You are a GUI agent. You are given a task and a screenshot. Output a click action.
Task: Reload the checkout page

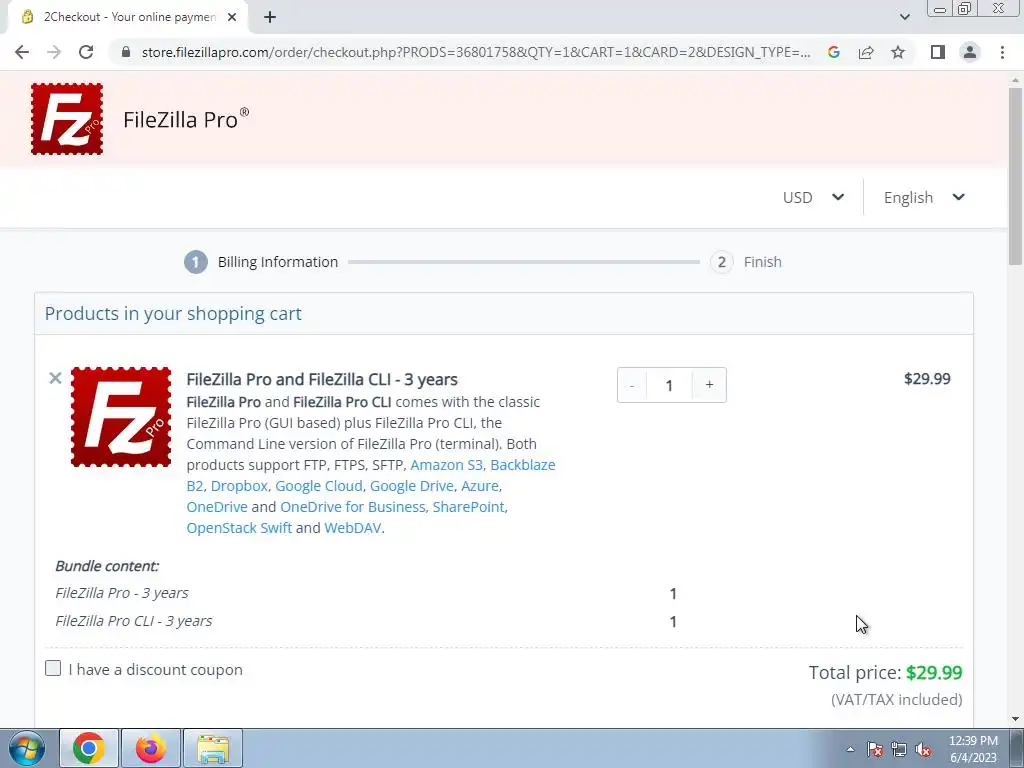coord(86,52)
